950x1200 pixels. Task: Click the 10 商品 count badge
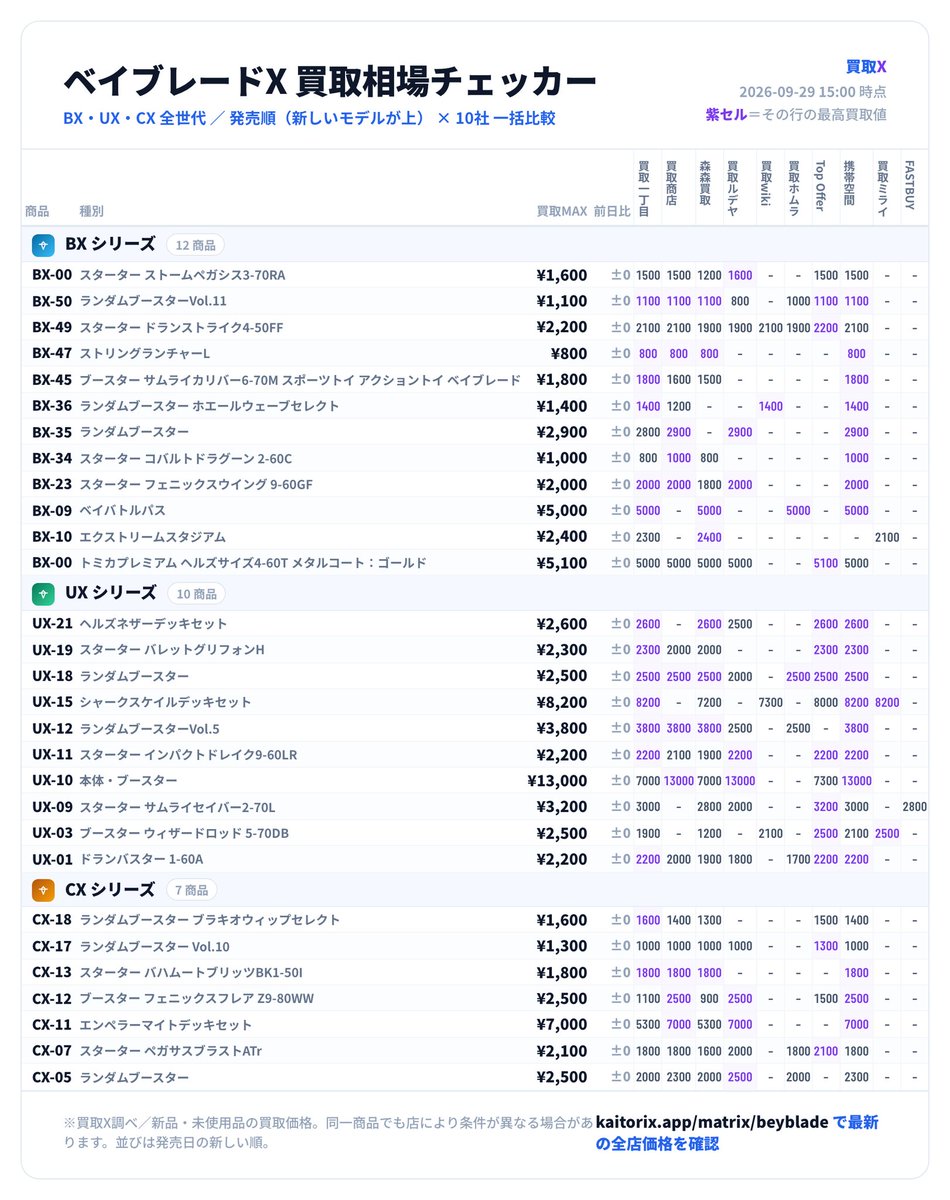point(196,594)
